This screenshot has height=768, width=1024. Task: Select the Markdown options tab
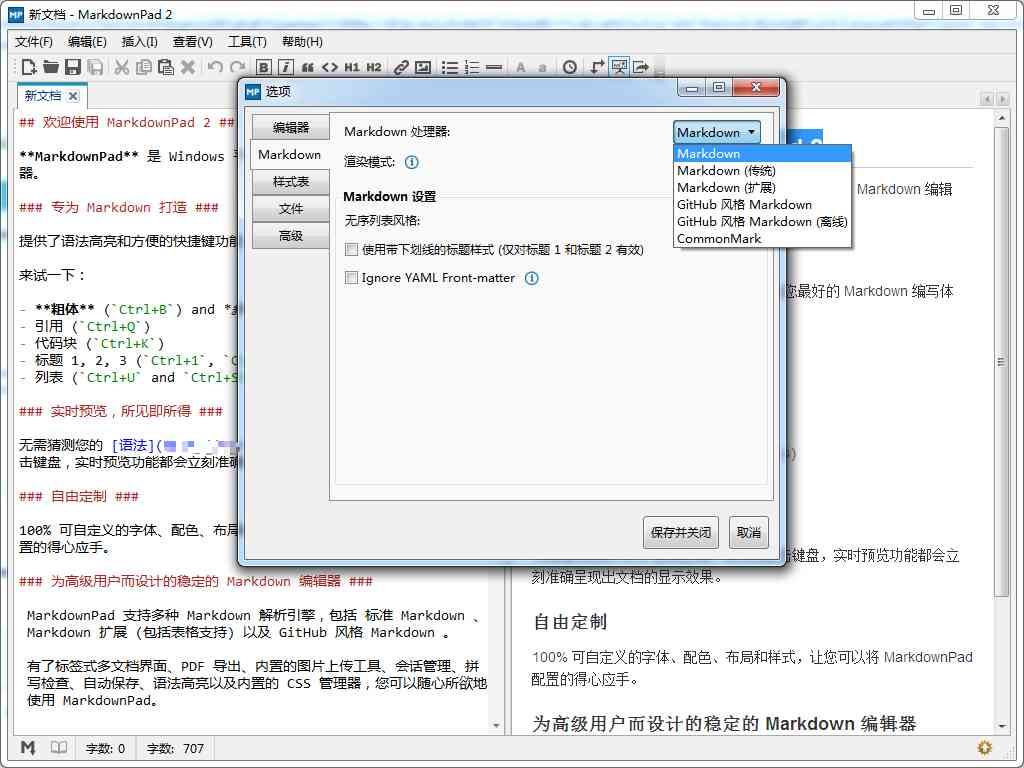pos(289,155)
